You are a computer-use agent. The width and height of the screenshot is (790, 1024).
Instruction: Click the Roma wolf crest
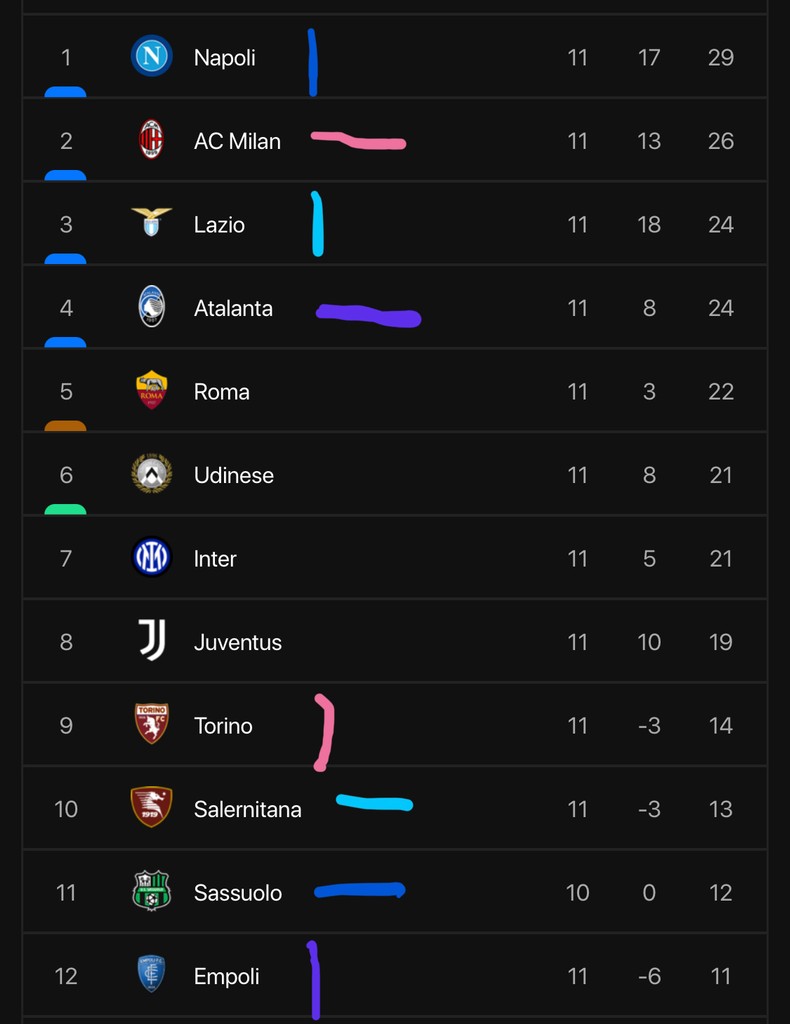[152, 390]
